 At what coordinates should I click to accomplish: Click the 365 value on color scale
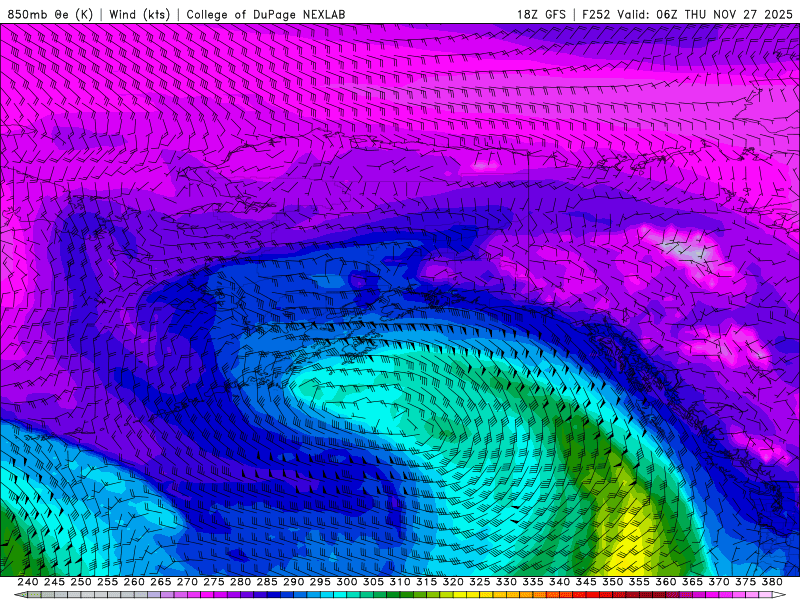coord(692,582)
